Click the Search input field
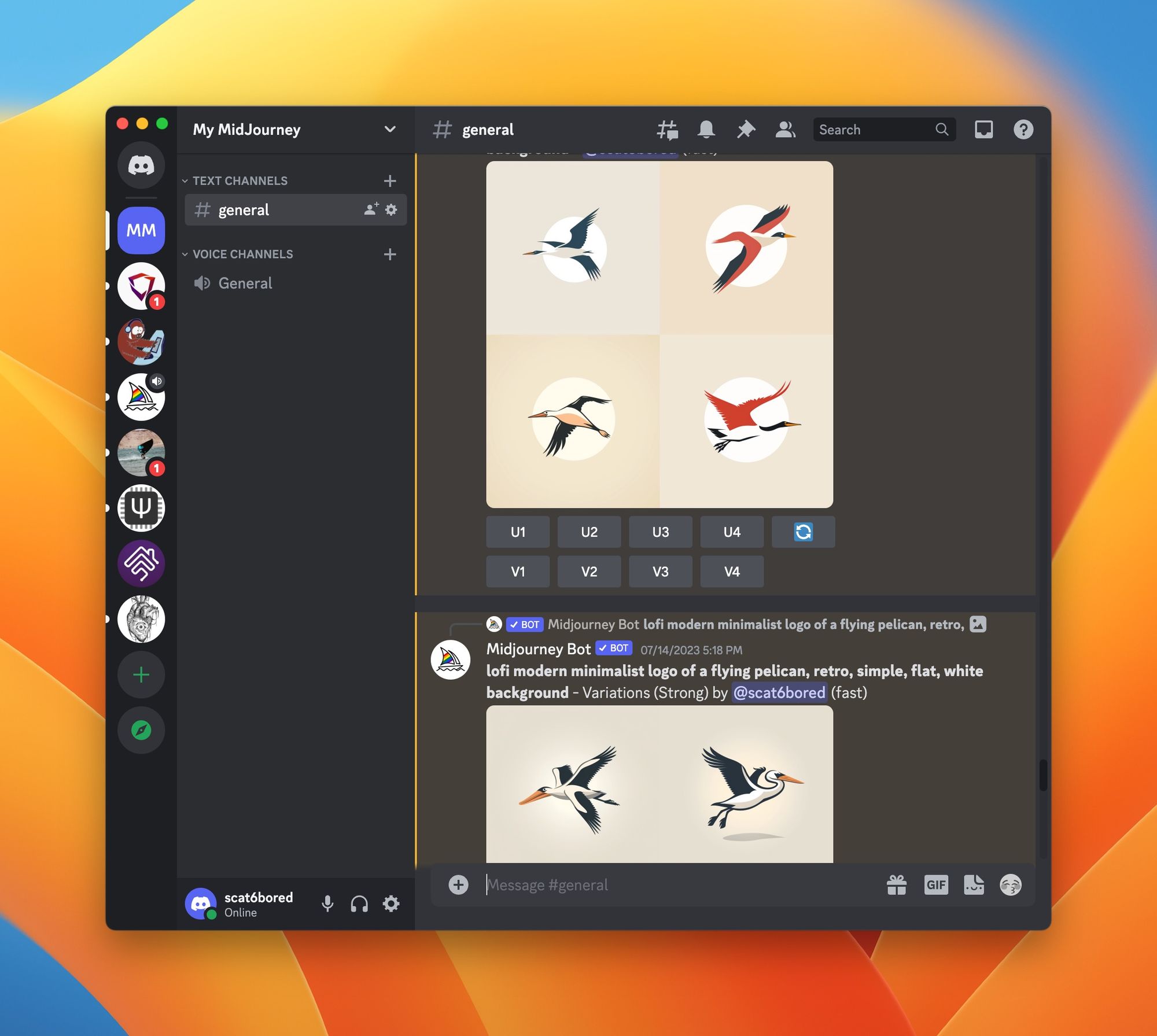 pyautogui.click(x=884, y=130)
